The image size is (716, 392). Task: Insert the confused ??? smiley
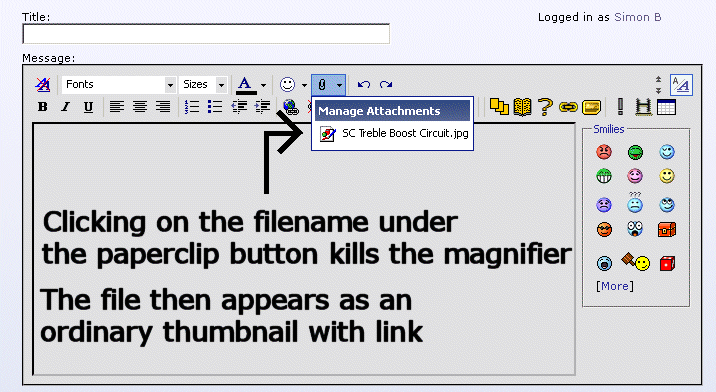635,203
